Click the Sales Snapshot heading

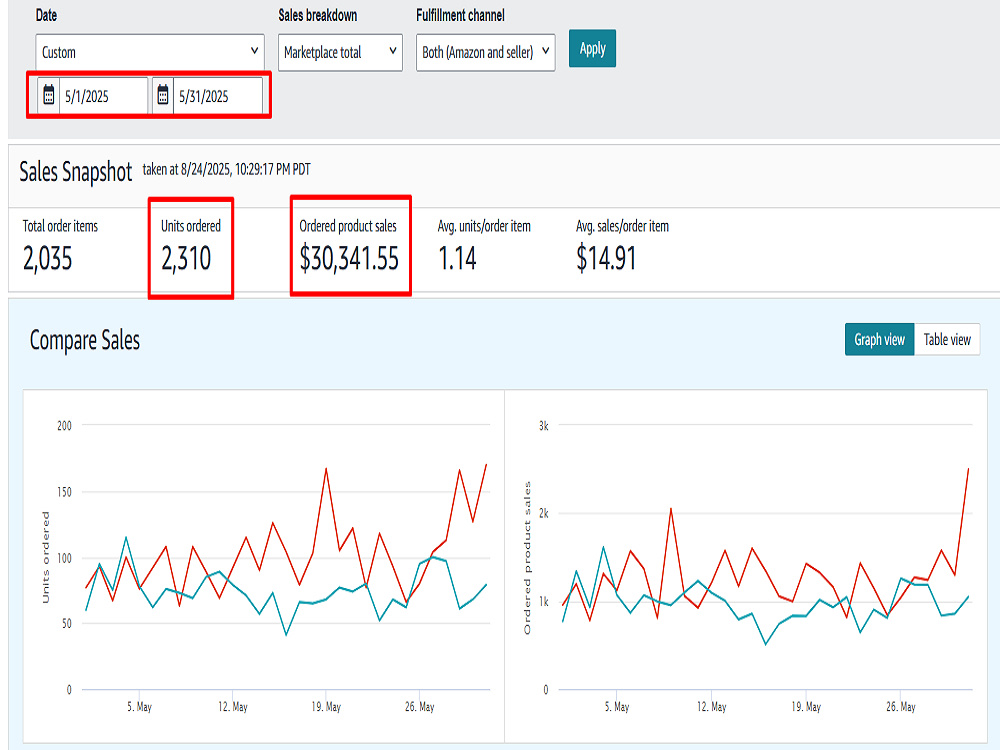(75, 172)
